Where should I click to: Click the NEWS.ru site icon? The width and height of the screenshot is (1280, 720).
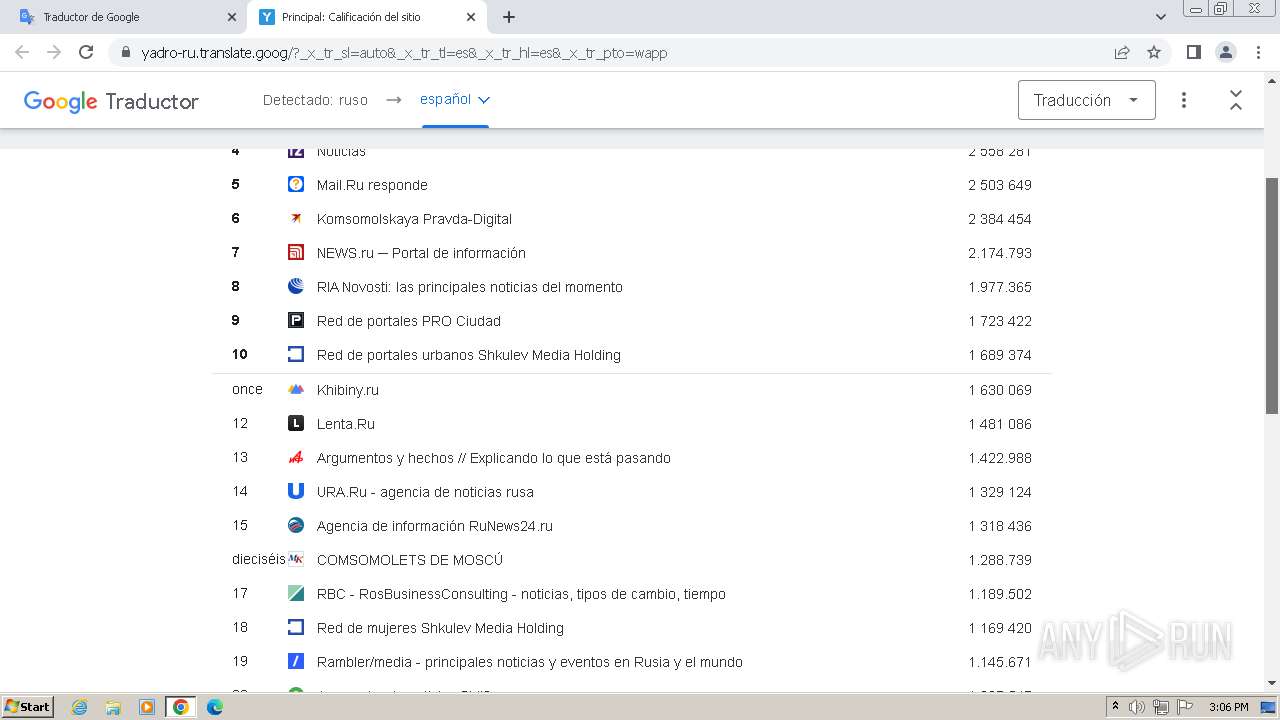tap(296, 252)
